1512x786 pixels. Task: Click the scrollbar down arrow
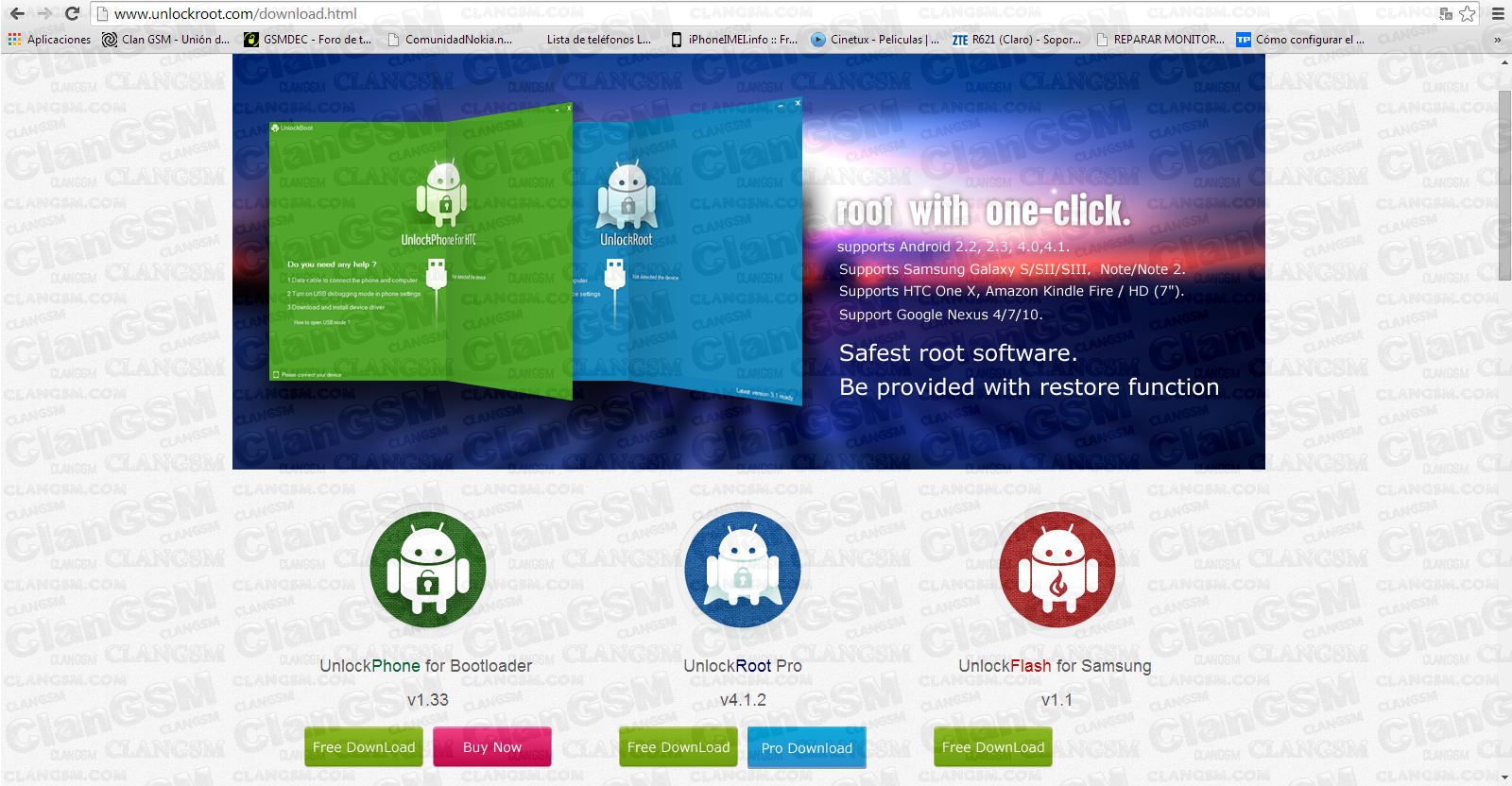pyautogui.click(x=1504, y=777)
